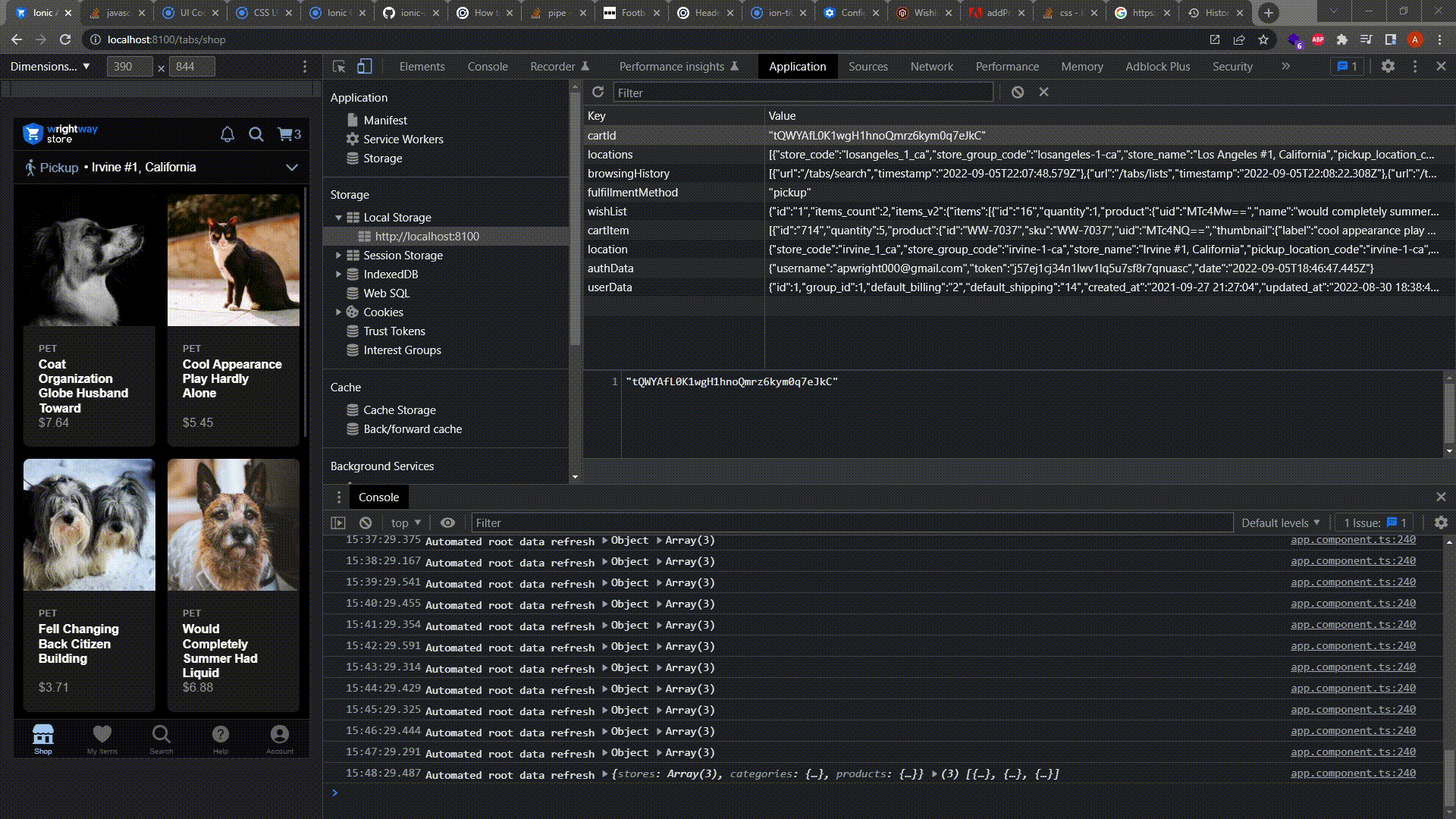Toggle the console sidebar
This screenshot has width=1456, height=819.
click(338, 522)
